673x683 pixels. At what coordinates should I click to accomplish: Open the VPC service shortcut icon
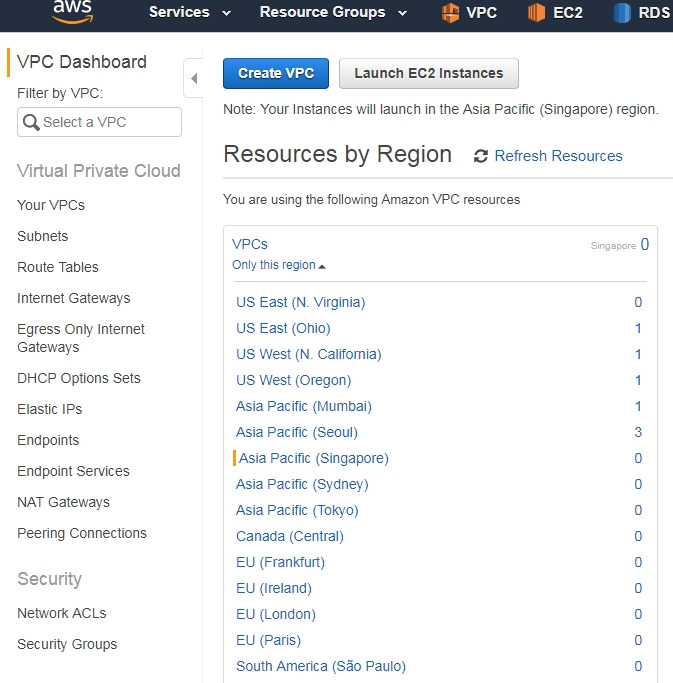[x=450, y=12]
